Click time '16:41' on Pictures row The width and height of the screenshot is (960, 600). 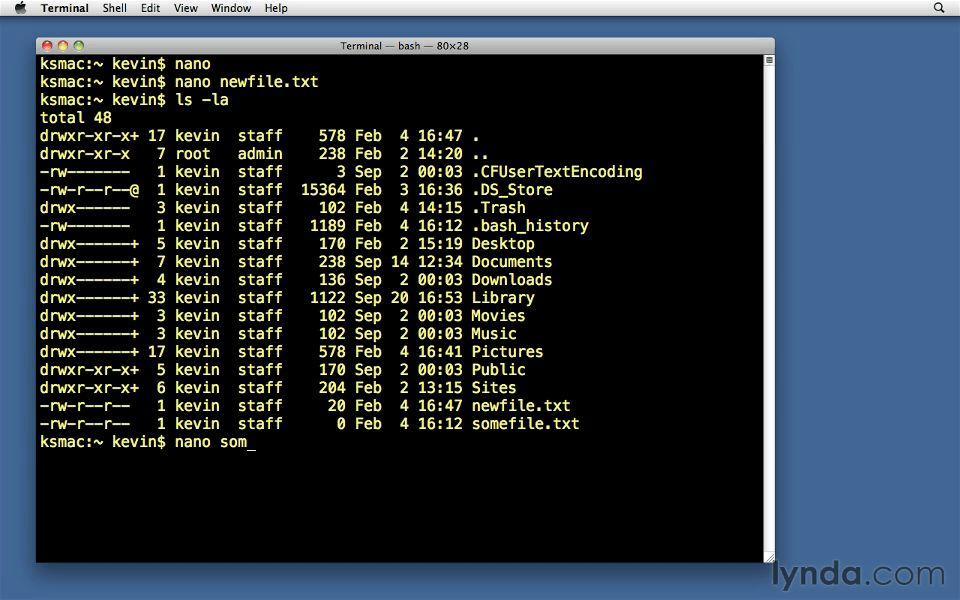tap(440, 352)
